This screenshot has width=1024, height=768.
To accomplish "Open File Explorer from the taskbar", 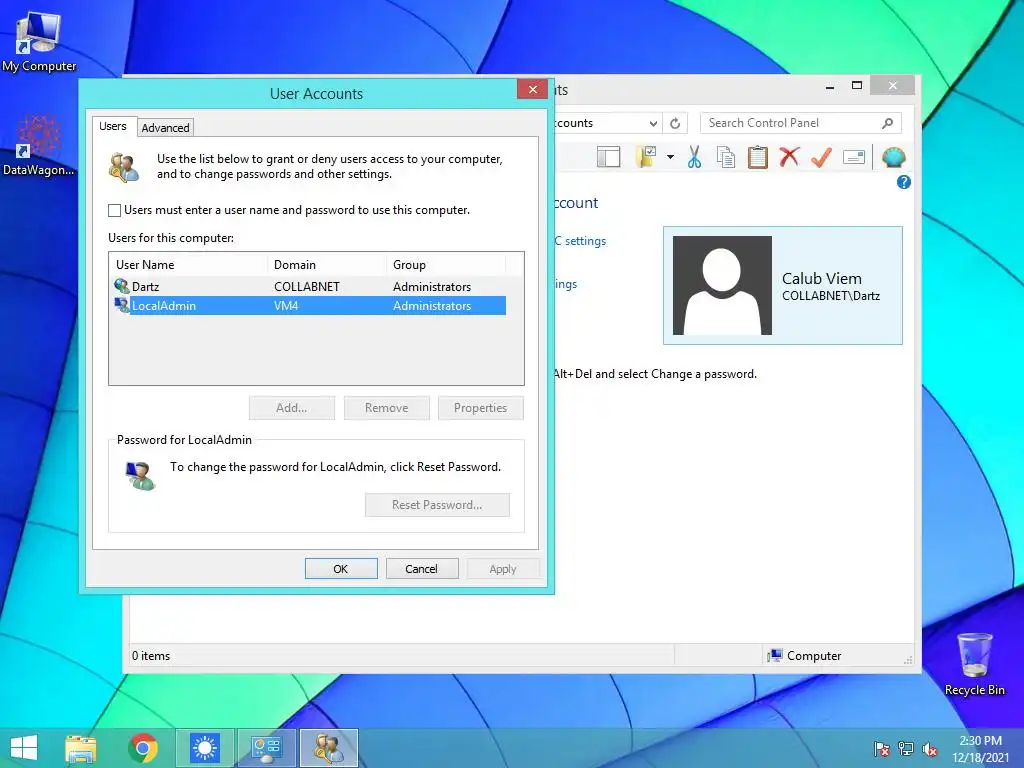I will click(81, 748).
